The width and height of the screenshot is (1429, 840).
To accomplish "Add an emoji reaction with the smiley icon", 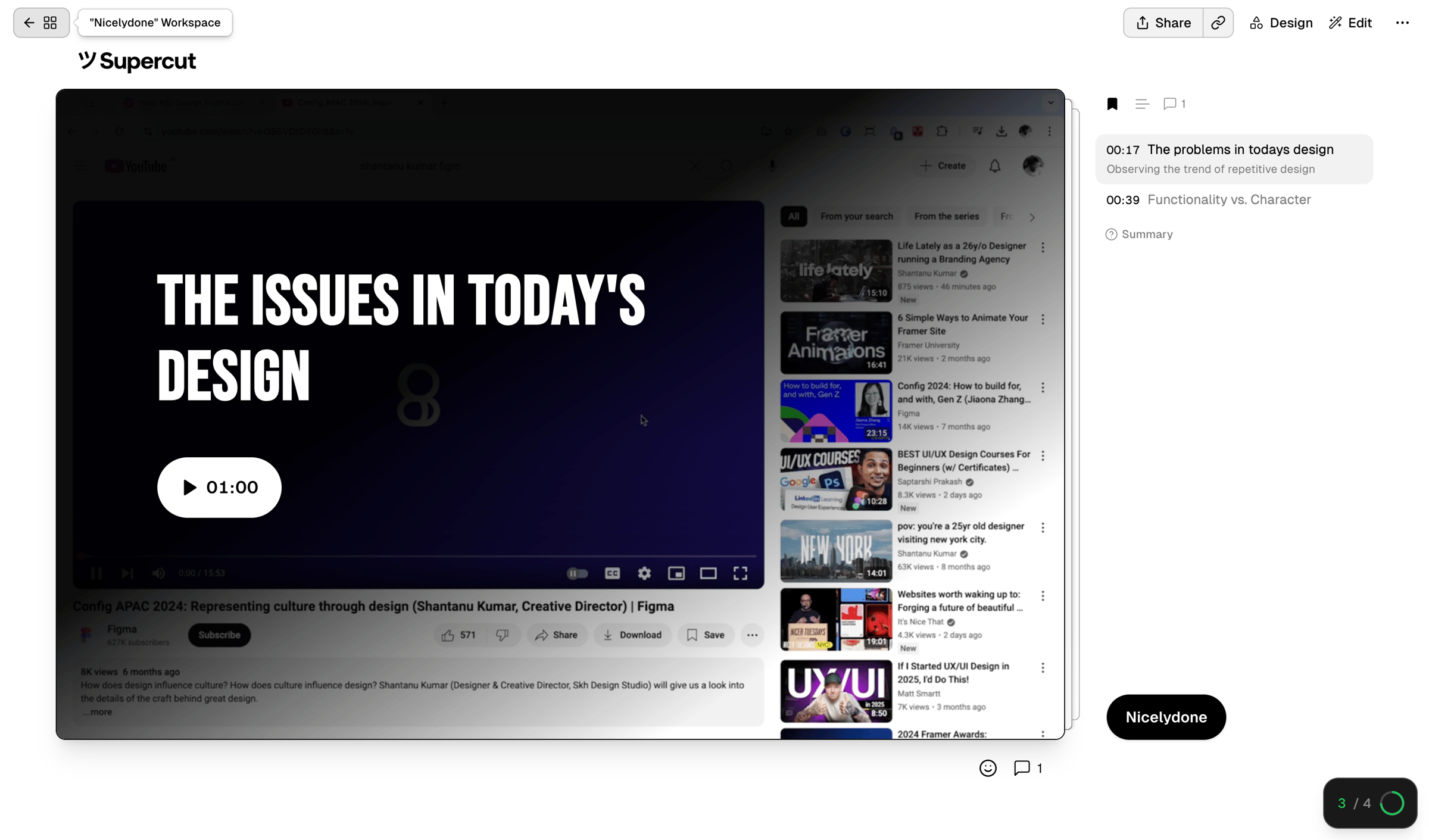I will (x=988, y=769).
